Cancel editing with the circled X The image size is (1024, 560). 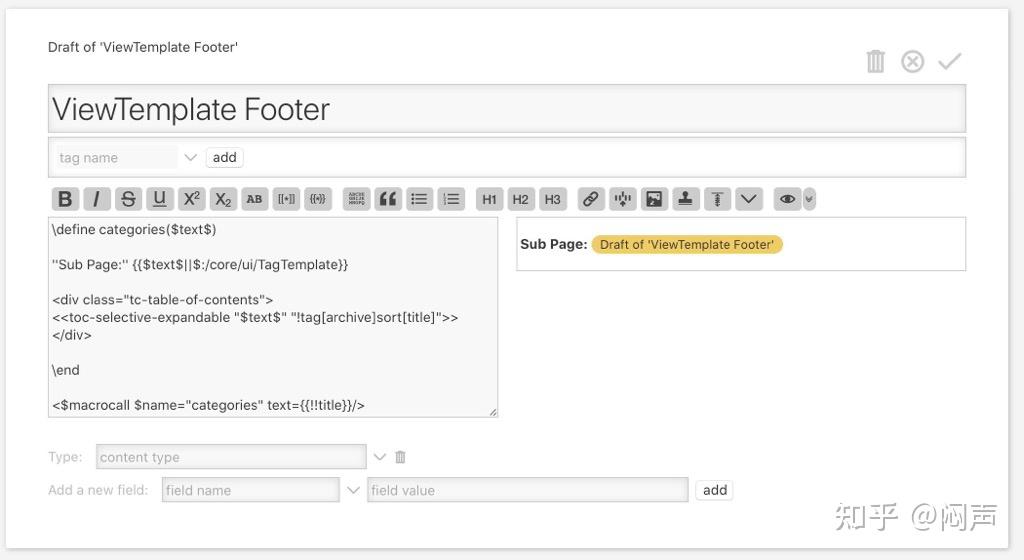point(913,62)
